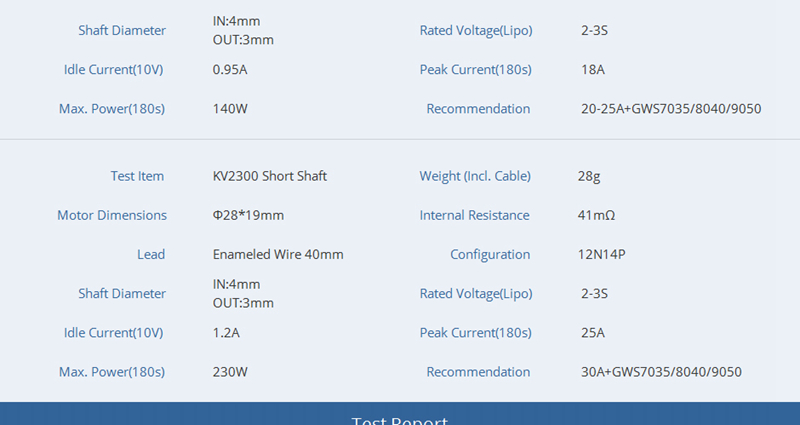800x425 pixels.
Task: Select the 28g weight value
Action: coord(590,176)
